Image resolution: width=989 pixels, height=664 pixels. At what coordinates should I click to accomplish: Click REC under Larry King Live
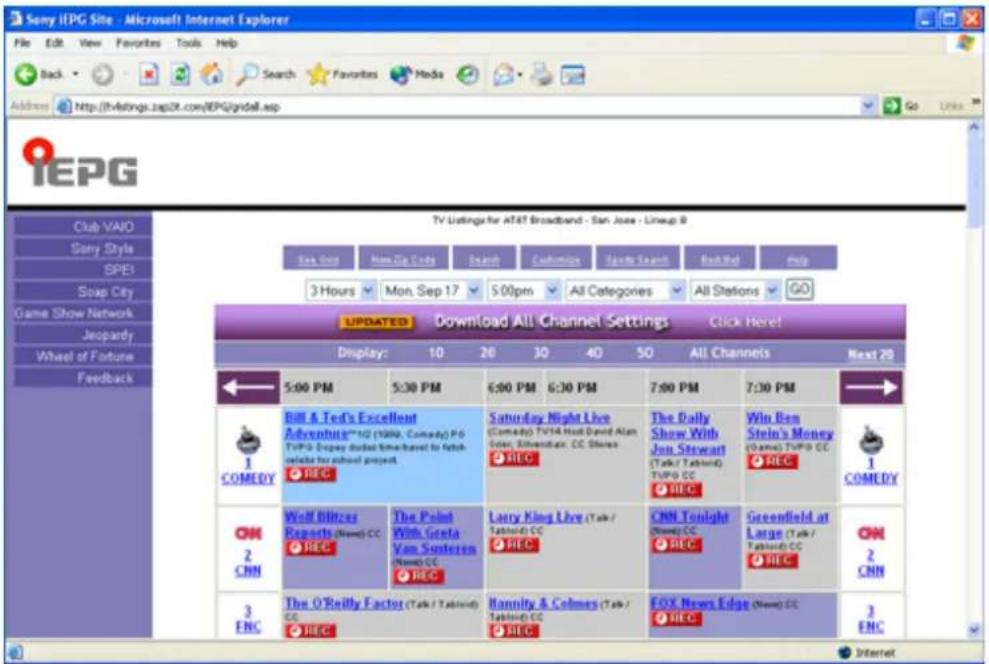515,545
